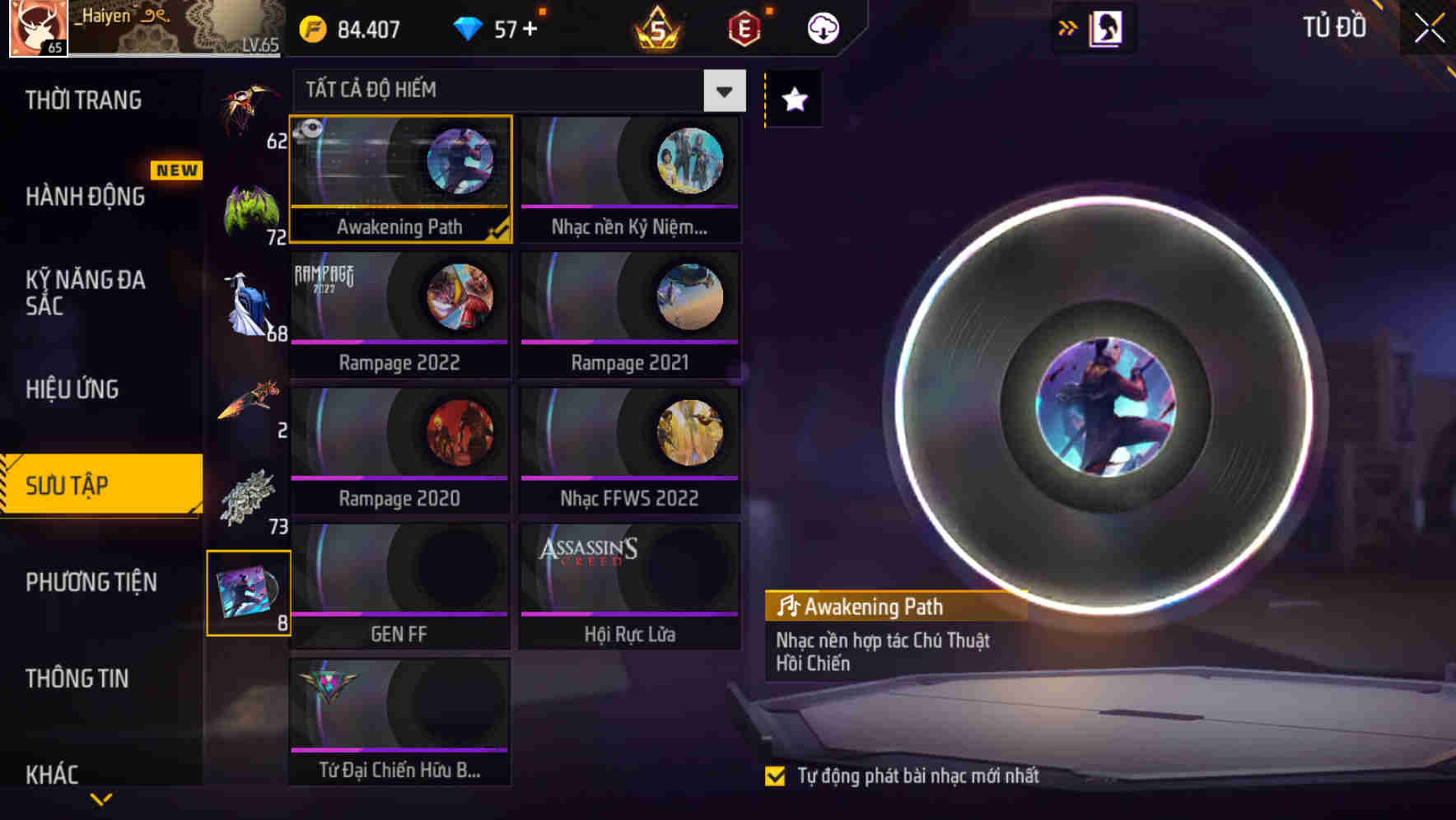The image size is (1456, 820).
Task: Click the star favorites icon
Action: point(794,100)
